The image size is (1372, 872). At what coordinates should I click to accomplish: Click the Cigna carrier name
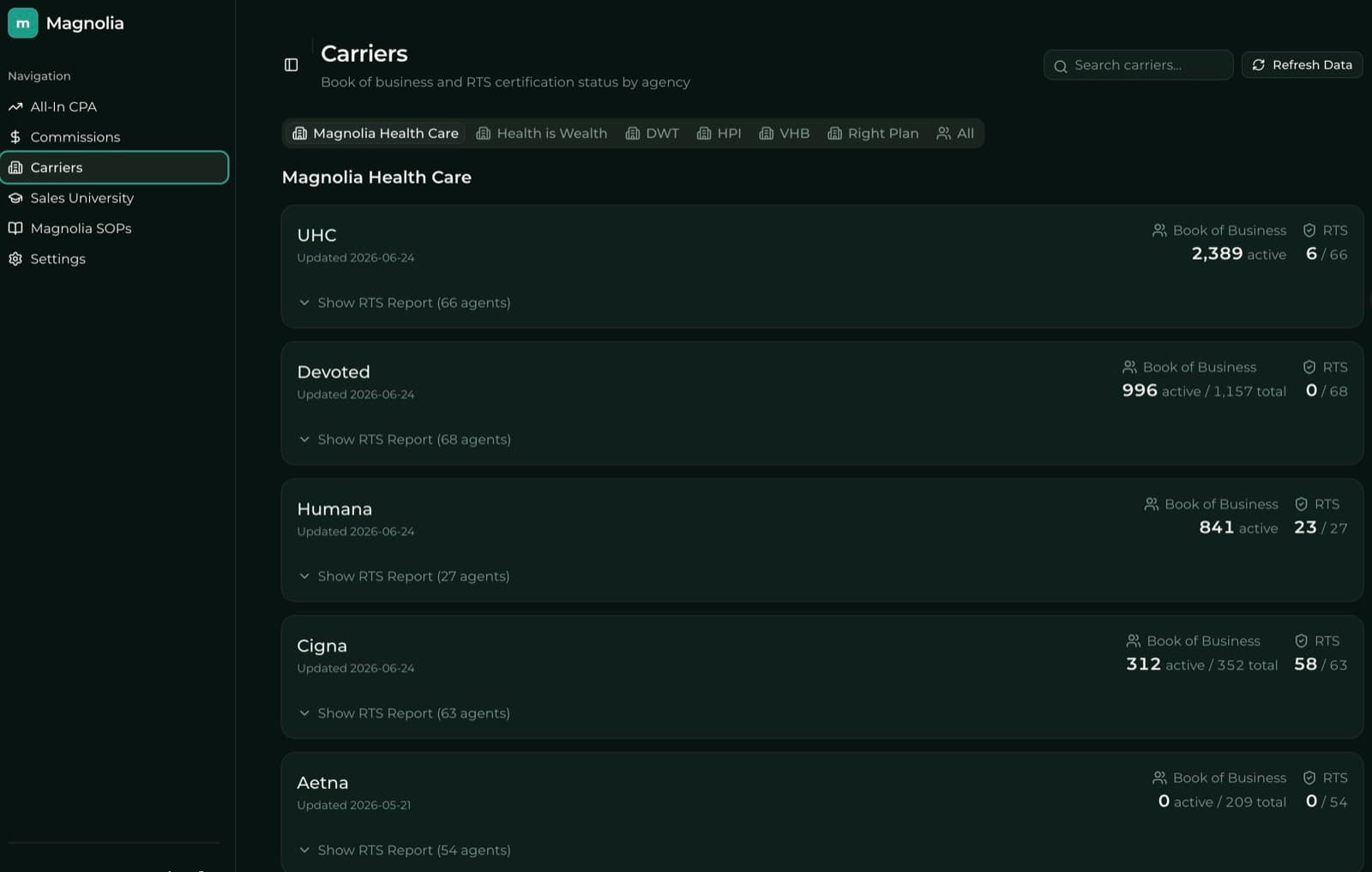pos(322,646)
